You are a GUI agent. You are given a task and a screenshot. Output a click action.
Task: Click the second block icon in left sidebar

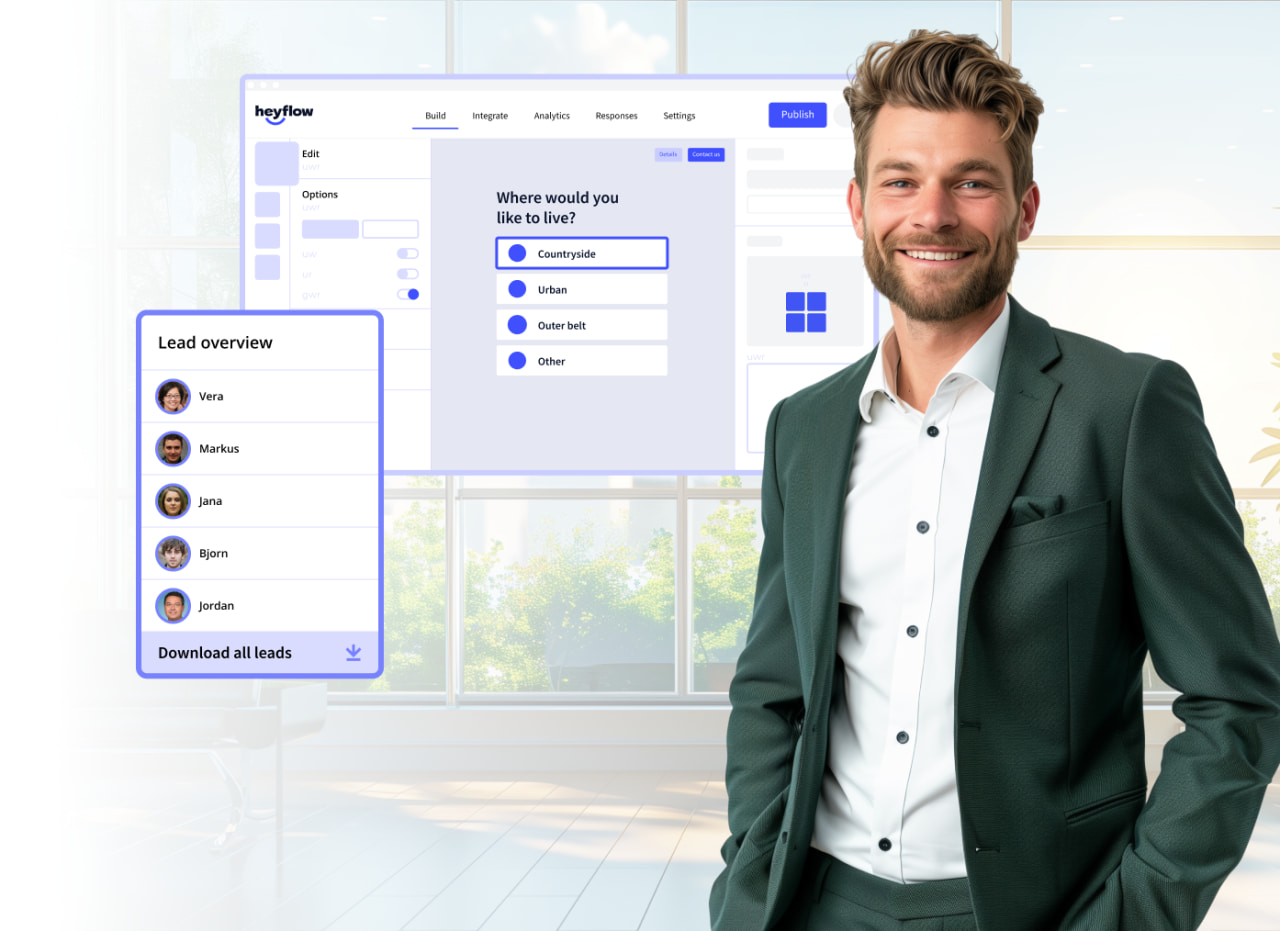point(267,204)
